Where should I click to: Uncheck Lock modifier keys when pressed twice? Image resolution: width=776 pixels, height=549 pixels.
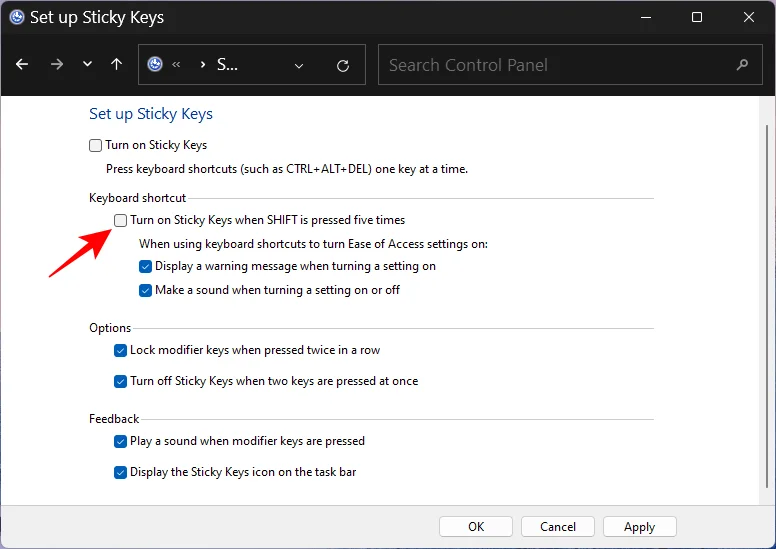(x=120, y=351)
